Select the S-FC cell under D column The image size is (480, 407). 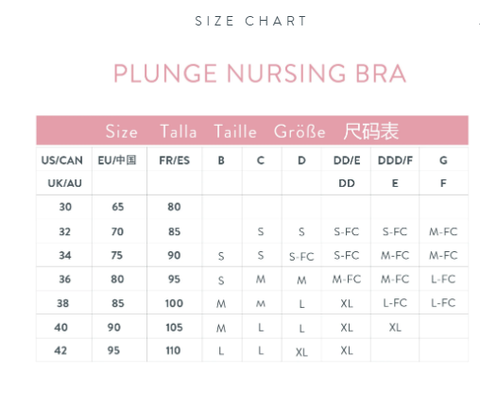point(301,256)
